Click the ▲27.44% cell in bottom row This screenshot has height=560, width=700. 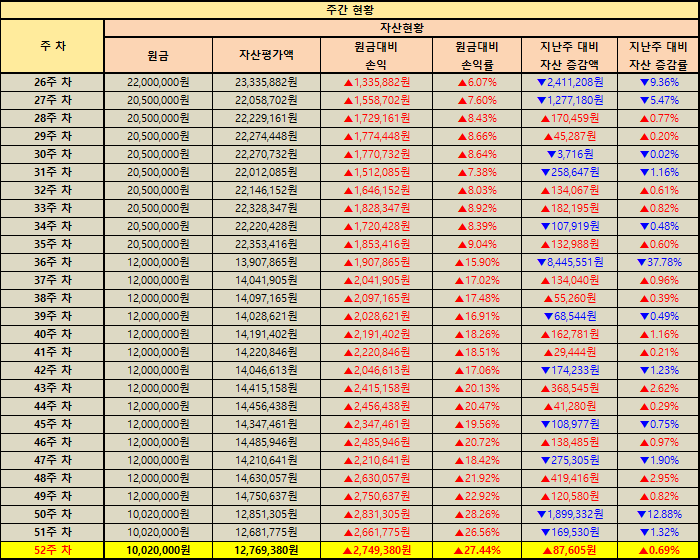pyautogui.click(x=477, y=550)
